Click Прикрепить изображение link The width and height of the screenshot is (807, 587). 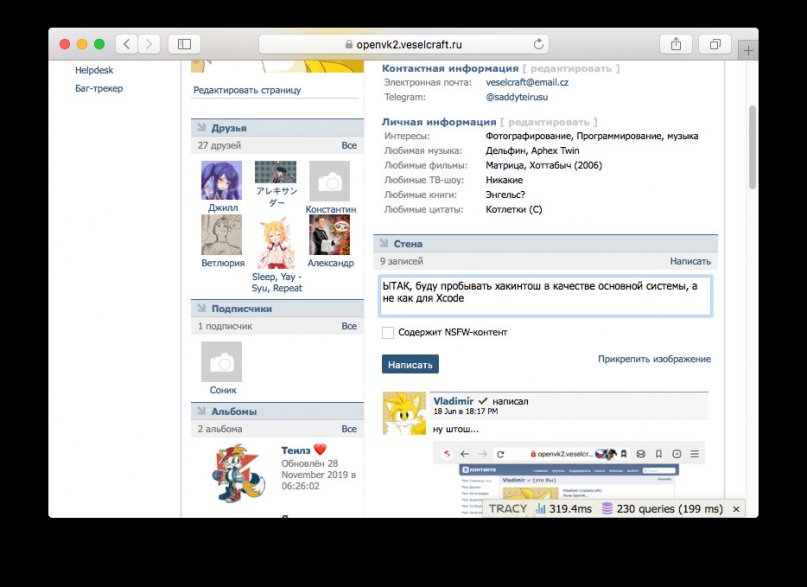coord(654,359)
